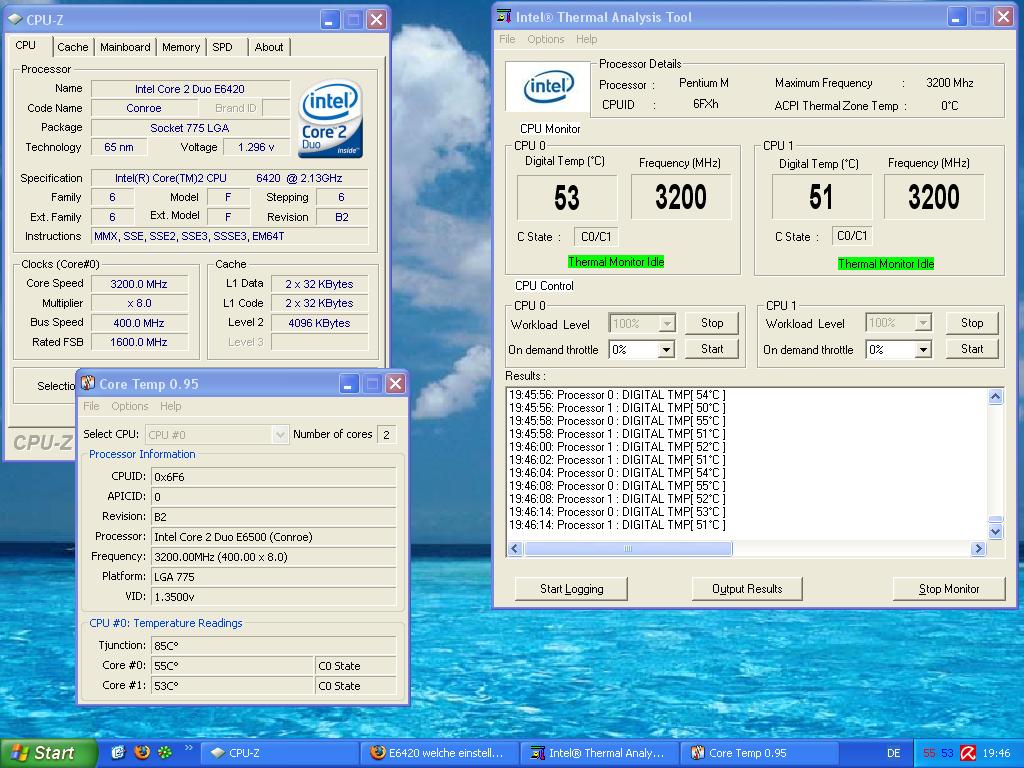Click the Output Results button
Screen dimensions: 1024x768
(747, 588)
